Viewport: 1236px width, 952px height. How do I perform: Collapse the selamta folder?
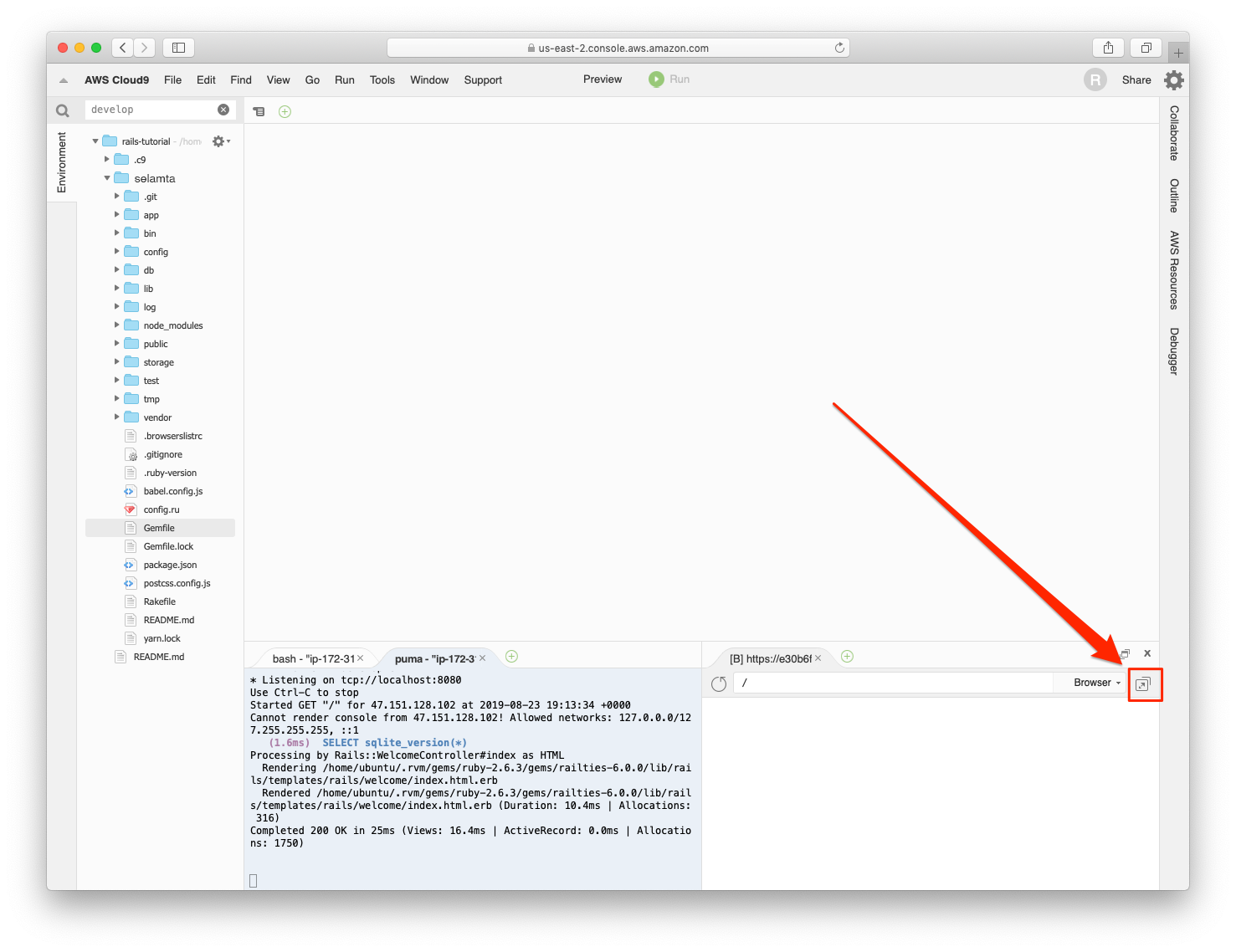coord(106,178)
